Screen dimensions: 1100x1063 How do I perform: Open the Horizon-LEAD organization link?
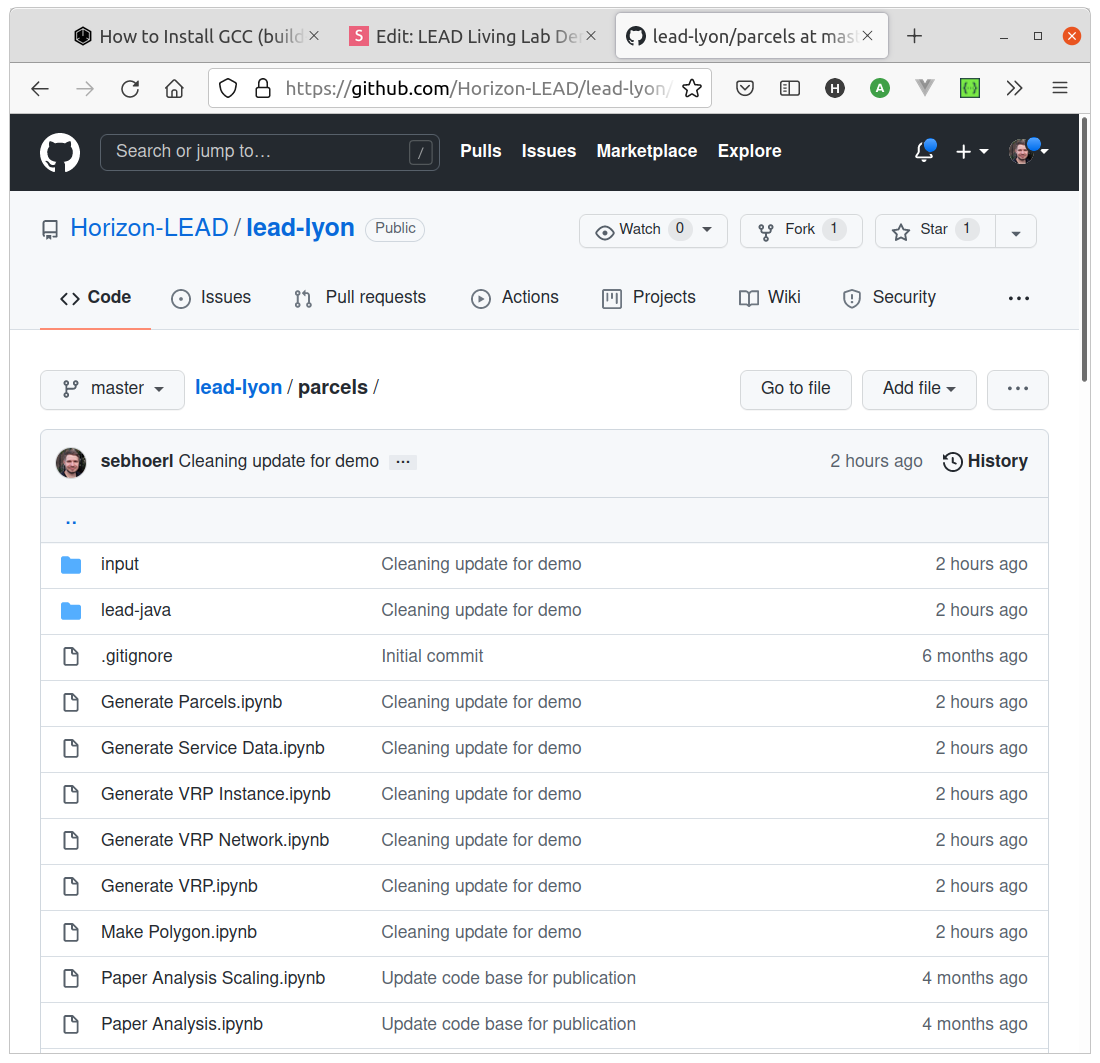point(149,228)
